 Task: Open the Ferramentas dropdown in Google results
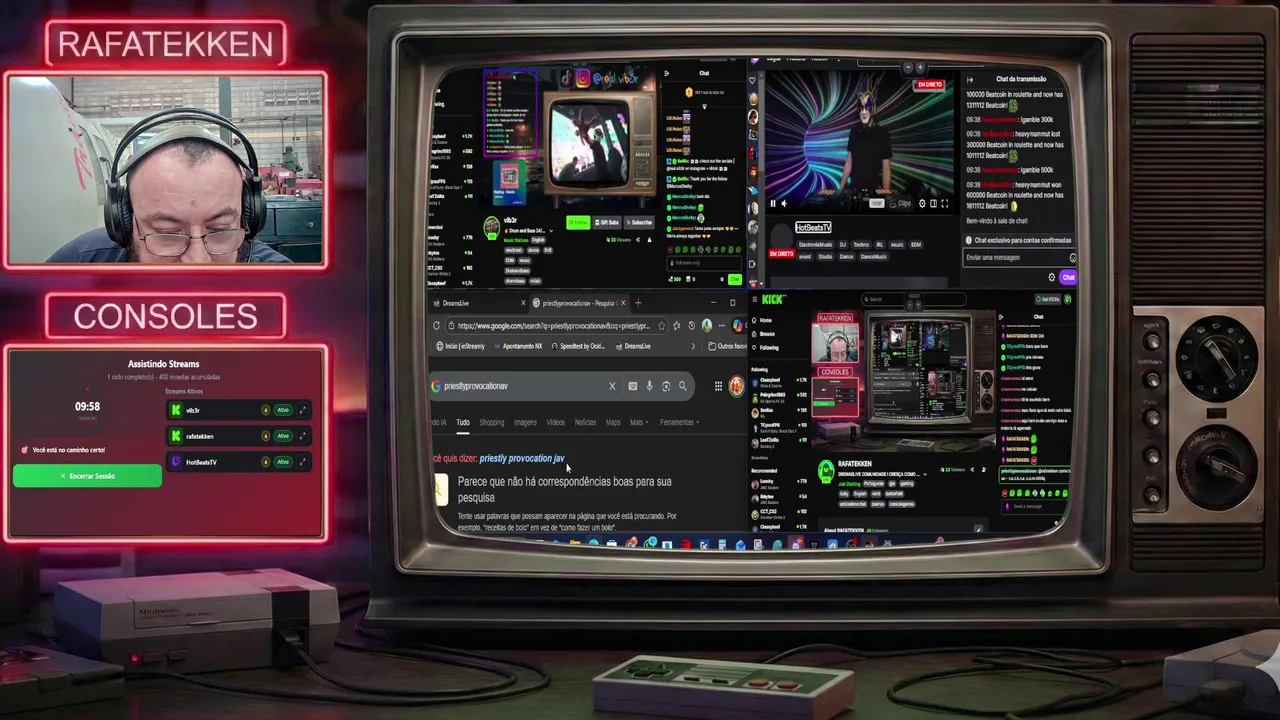(x=680, y=422)
